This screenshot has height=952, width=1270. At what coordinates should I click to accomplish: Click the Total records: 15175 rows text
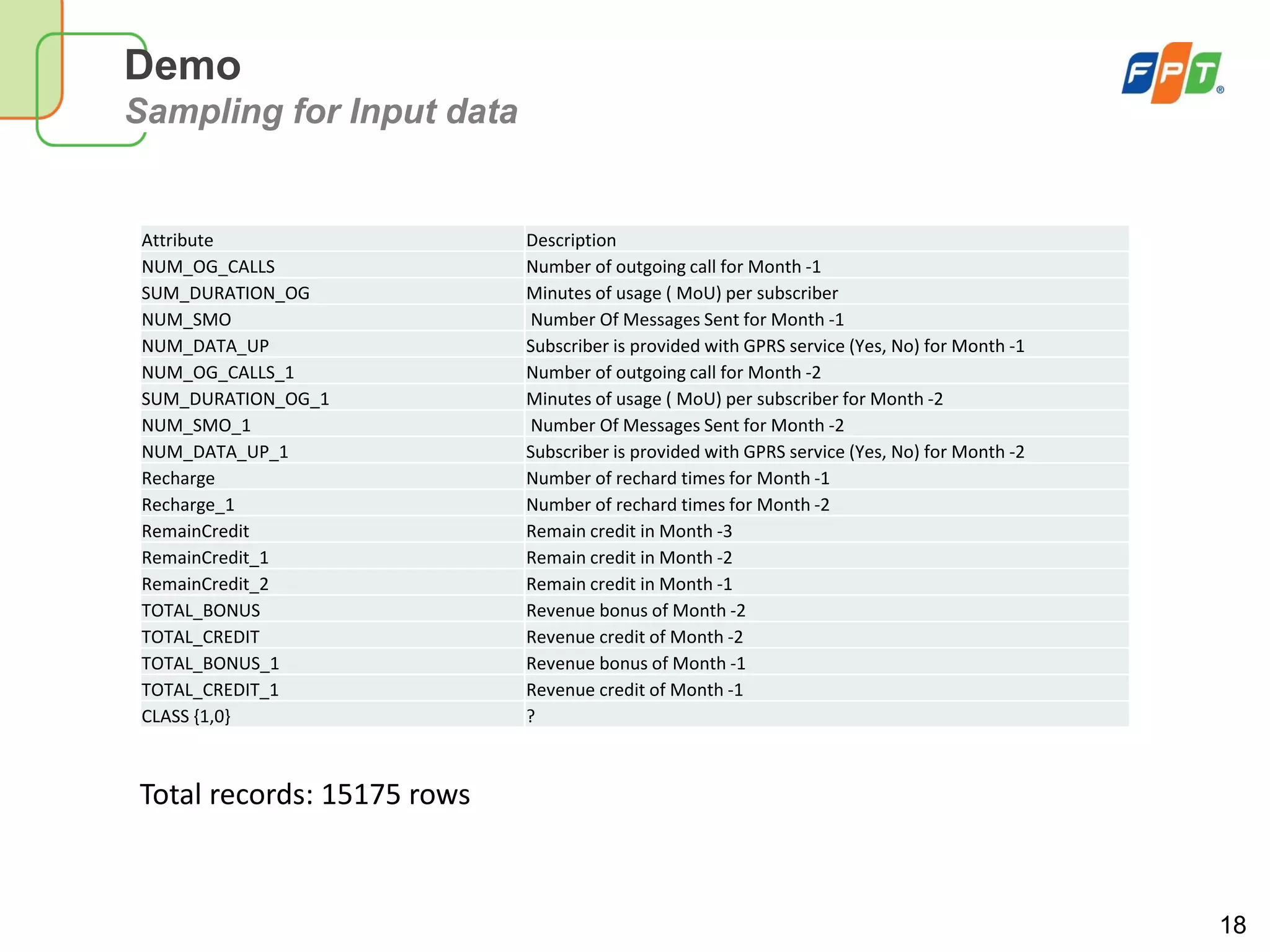coord(305,795)
